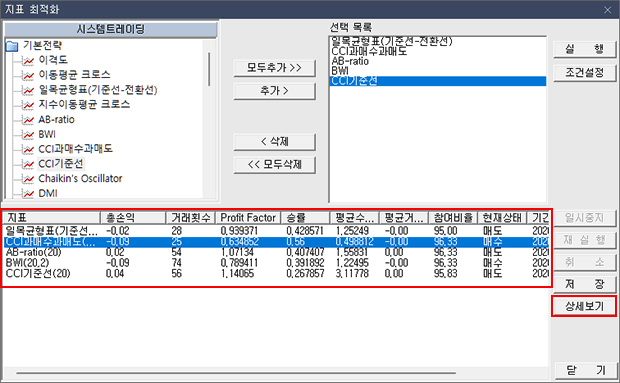Click the 기본전략 folder label
The width and height of the screenshot is (620, 383).
[42, 45]
